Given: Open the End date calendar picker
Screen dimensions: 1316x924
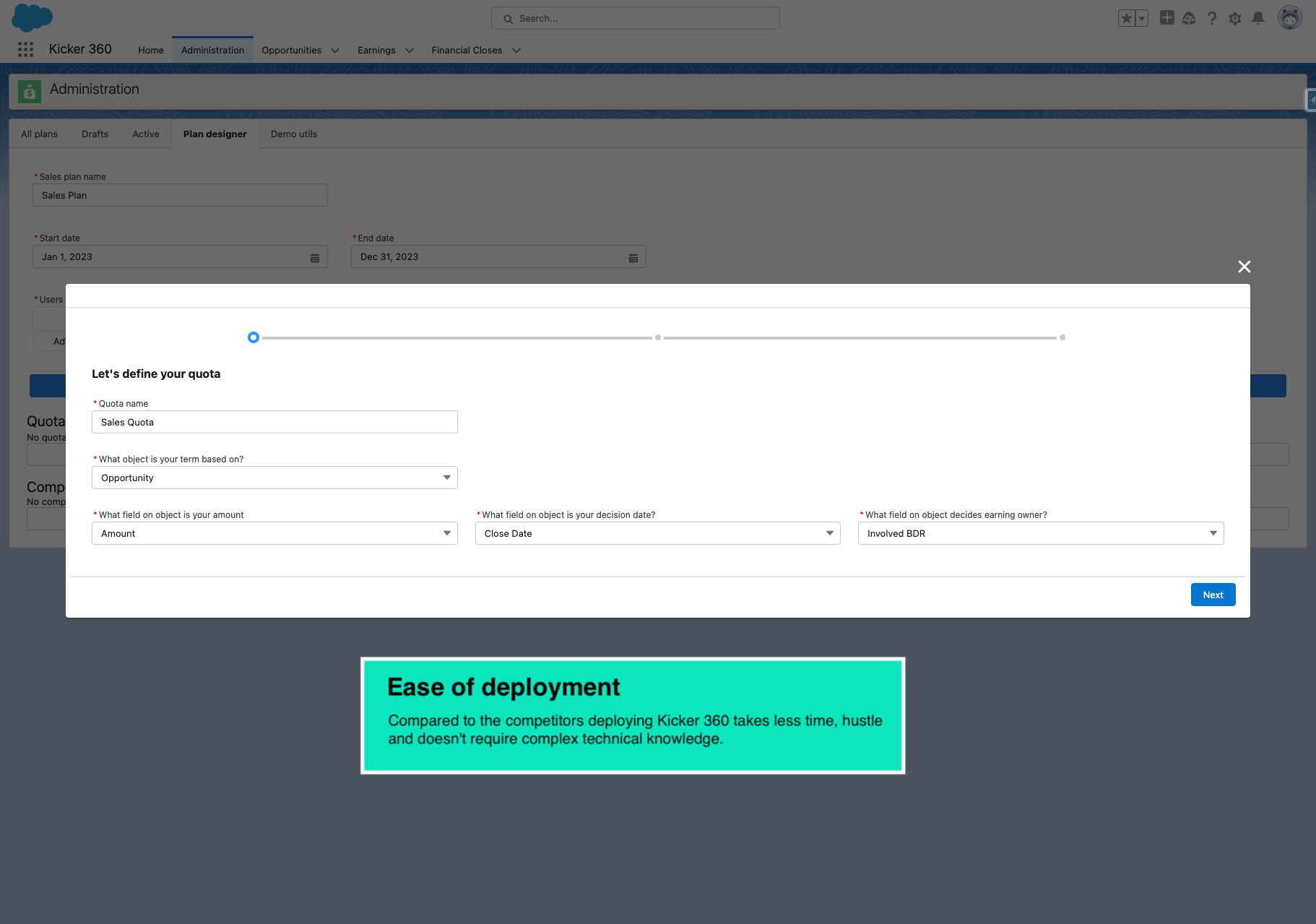Looking at the screenshot, I should tap(633, 257).
